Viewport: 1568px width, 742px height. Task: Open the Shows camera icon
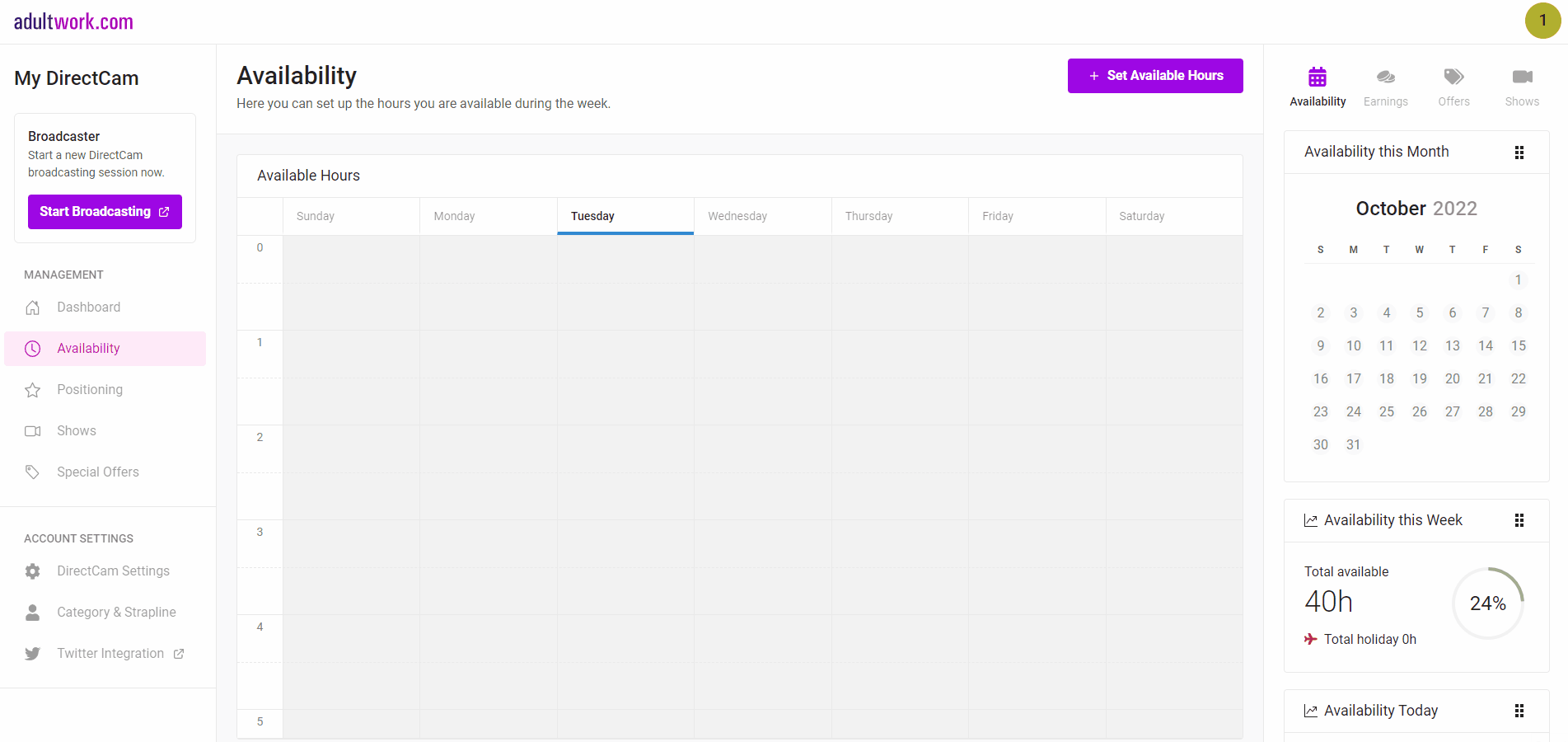tap(1522, 77)
